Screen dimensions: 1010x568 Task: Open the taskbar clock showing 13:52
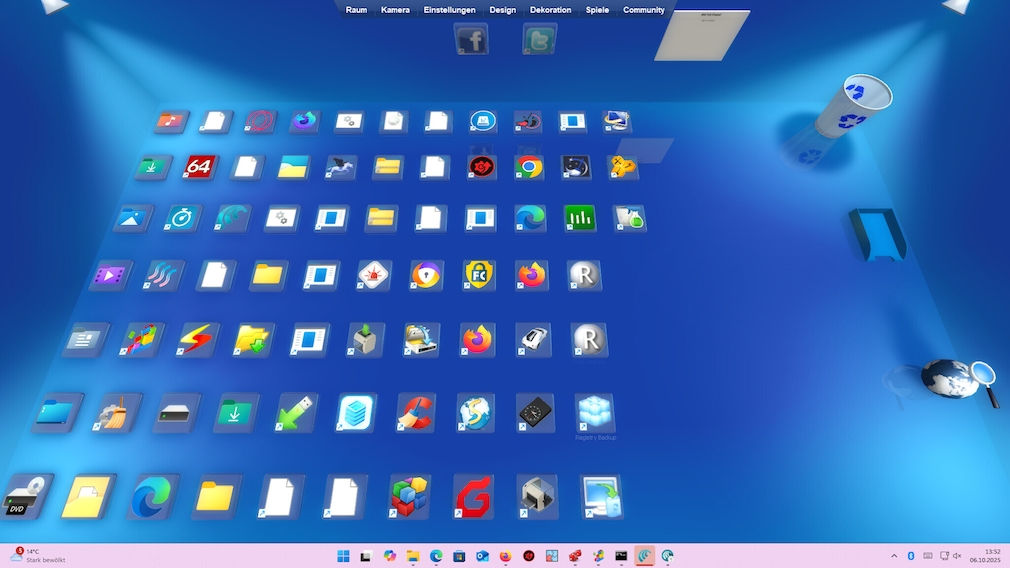[986, 556]
